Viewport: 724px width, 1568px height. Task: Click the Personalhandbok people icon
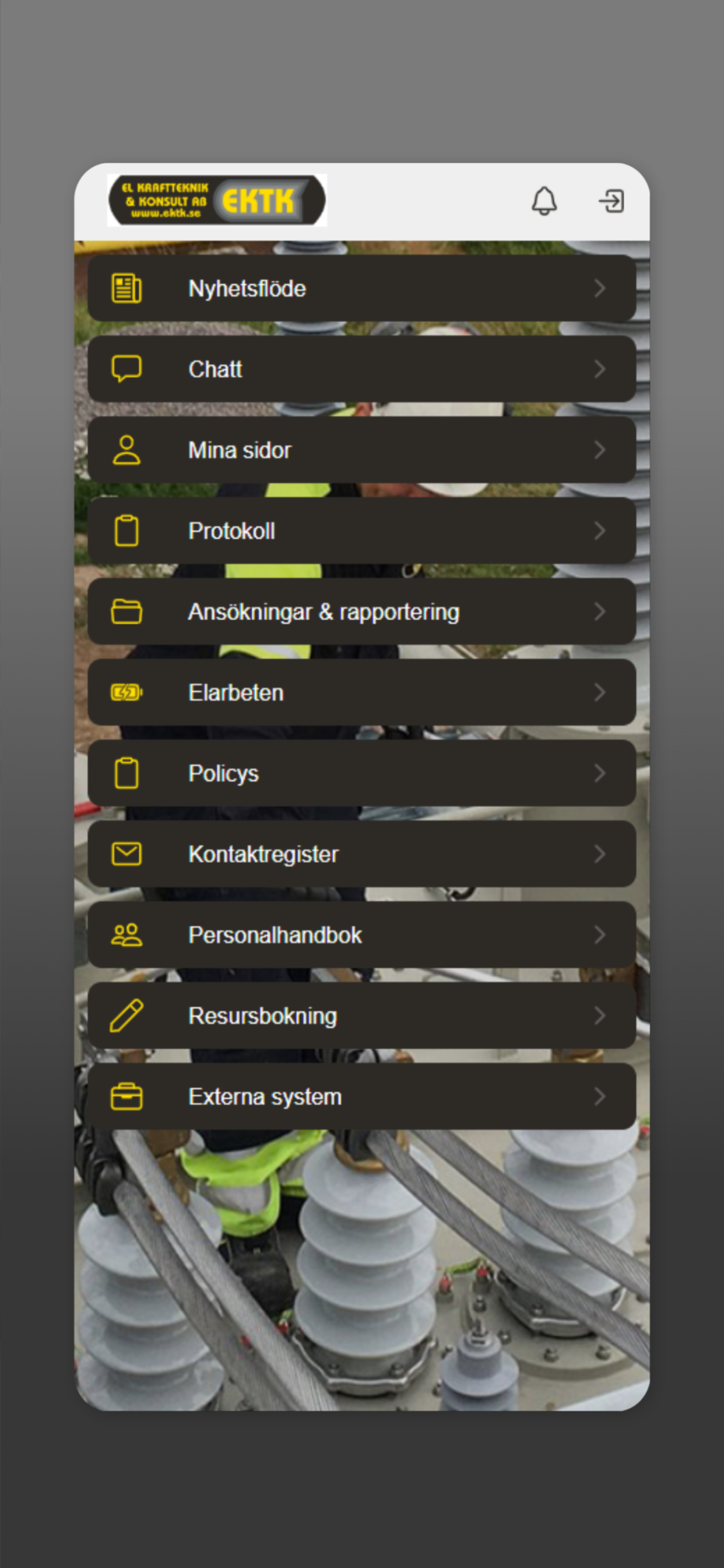(126, 935)
